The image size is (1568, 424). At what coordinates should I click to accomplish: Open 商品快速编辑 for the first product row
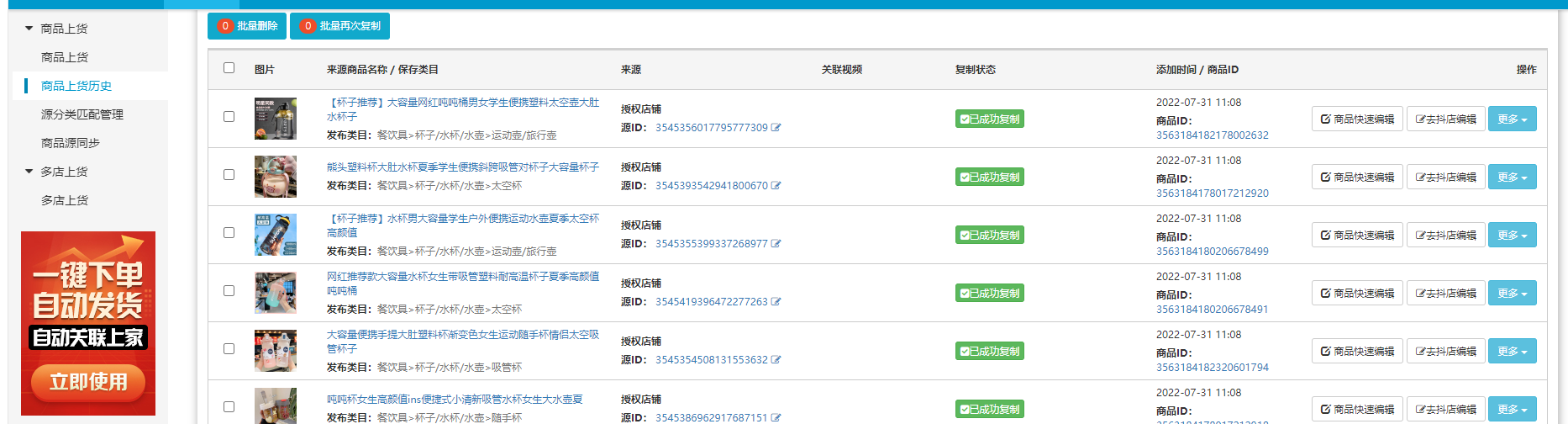pos(1356,119)
